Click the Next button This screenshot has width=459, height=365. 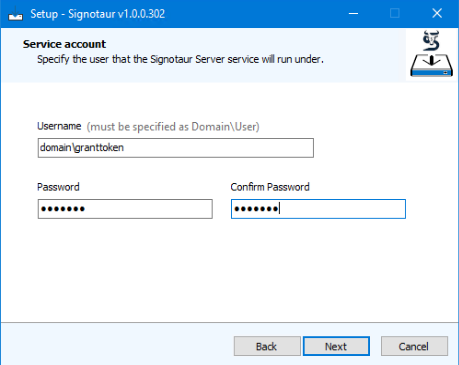[336, 346]
